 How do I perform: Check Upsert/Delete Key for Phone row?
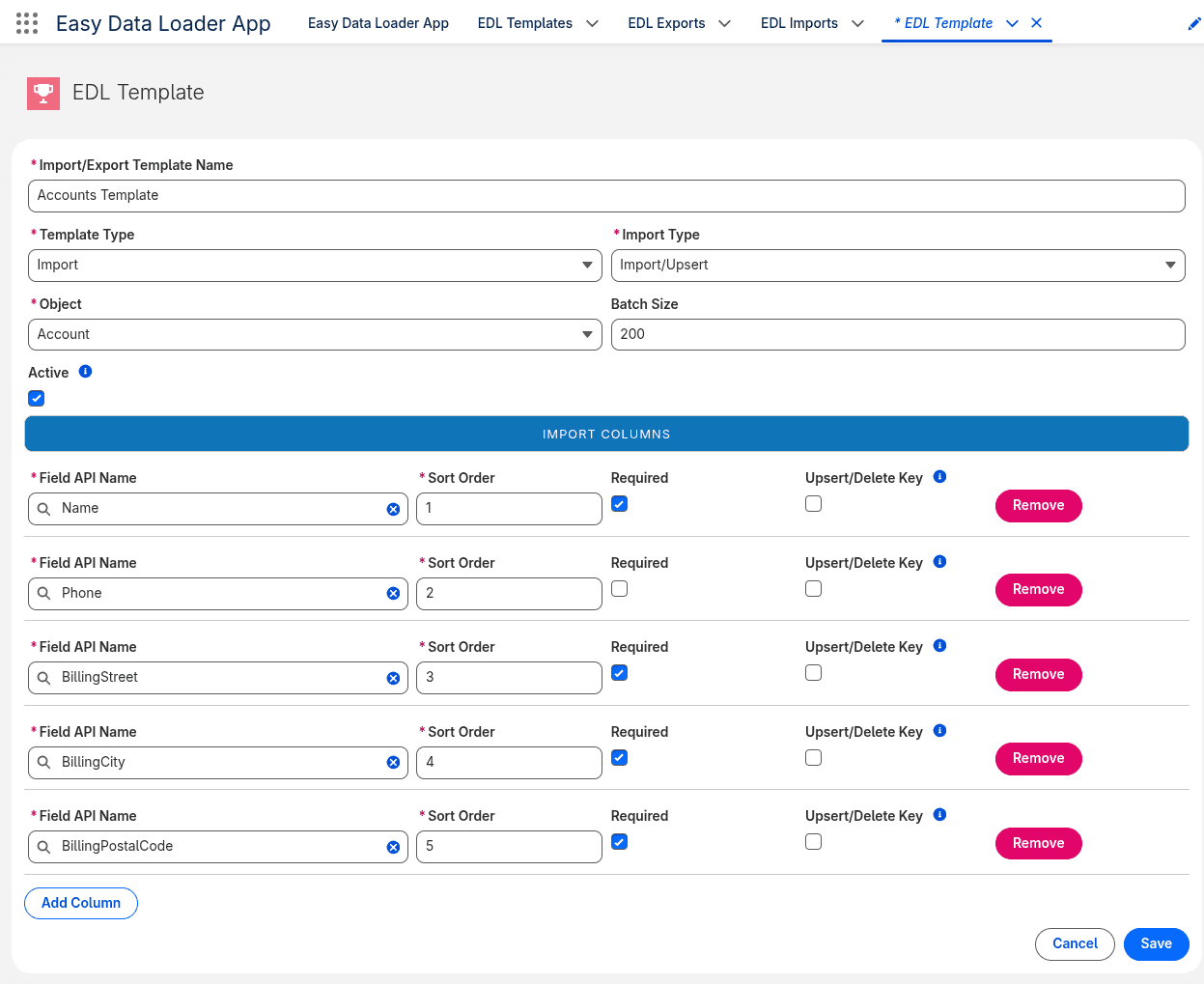(x=814, y=589)
